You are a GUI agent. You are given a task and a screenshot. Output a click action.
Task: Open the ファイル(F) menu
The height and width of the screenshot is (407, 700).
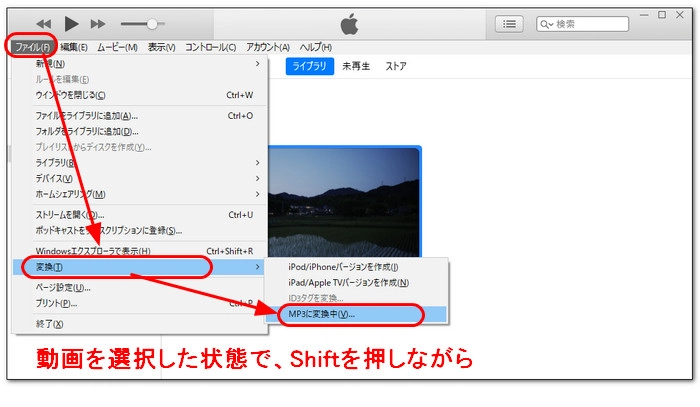coord(32,47)
